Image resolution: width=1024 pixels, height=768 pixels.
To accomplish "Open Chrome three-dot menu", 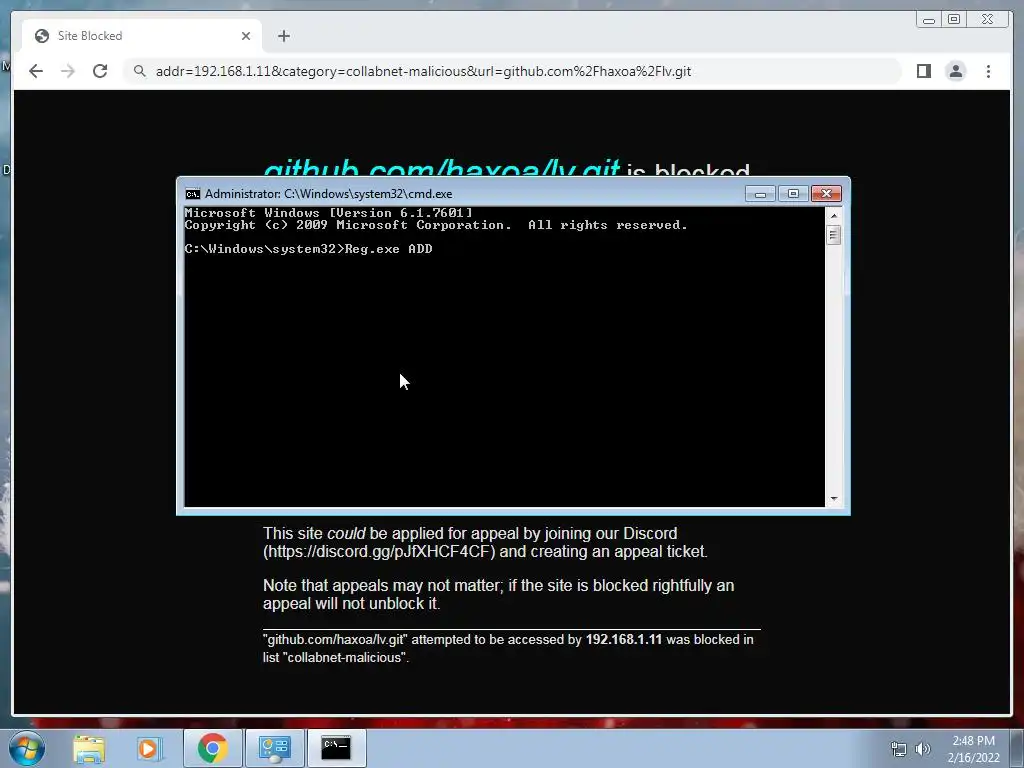I will click(988, 71).
